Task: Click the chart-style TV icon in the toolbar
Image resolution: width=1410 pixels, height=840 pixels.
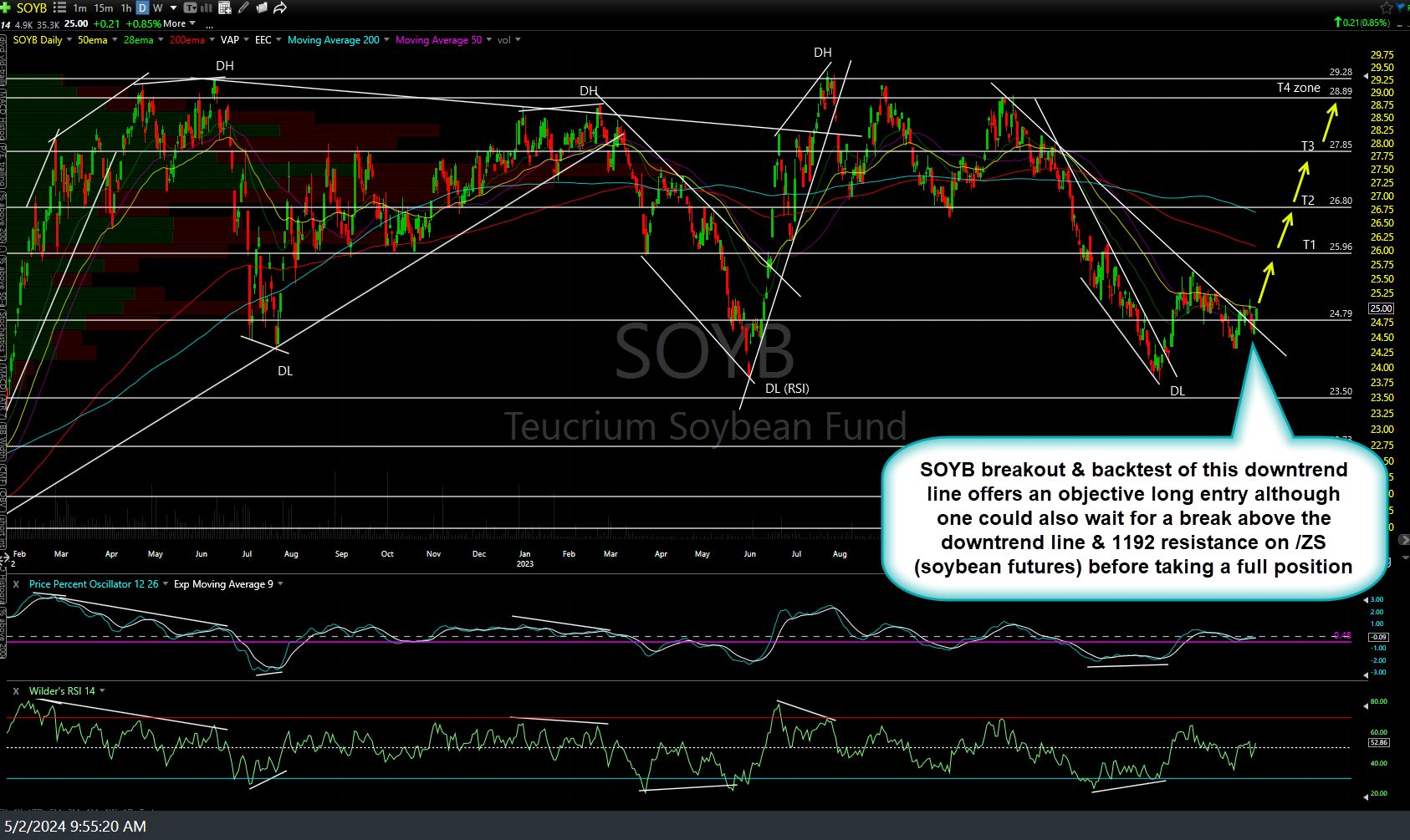Action: (x=191, y=8)
